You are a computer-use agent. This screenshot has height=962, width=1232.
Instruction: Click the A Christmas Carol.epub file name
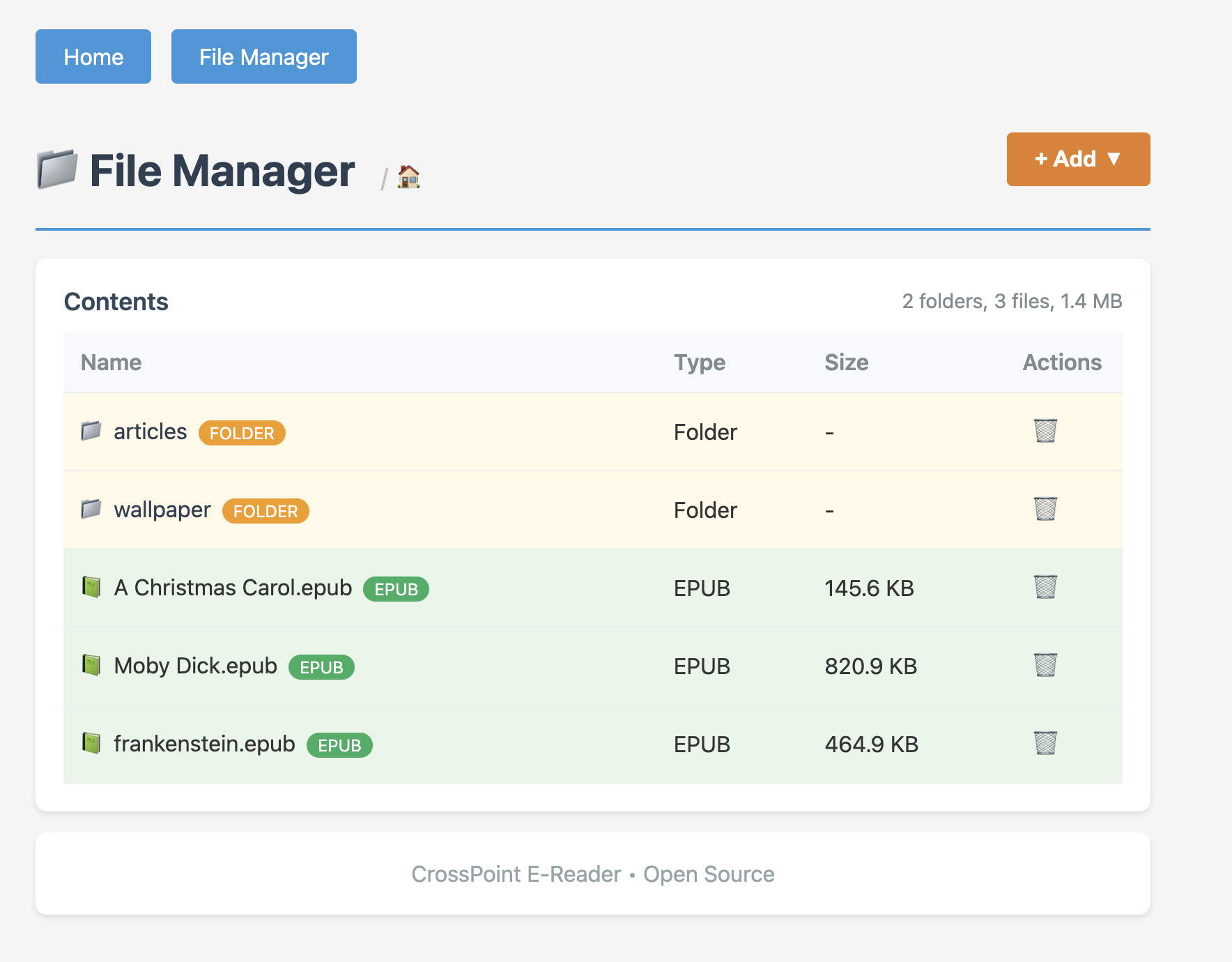(233, 588)
